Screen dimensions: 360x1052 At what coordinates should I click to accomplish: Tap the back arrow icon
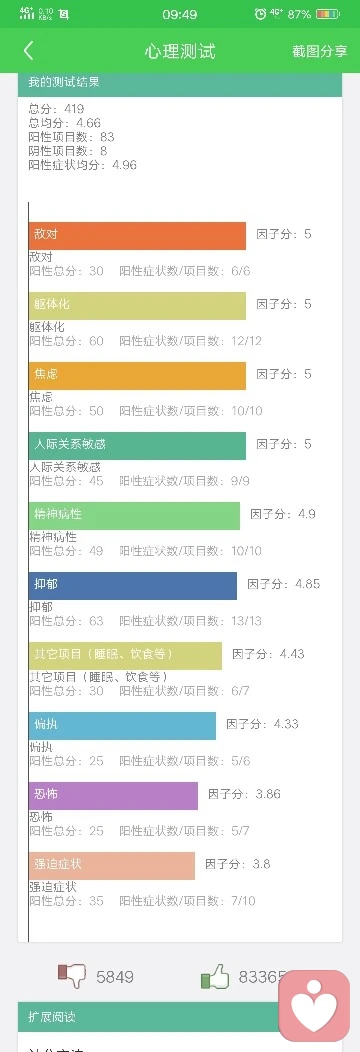click(x=28, y=51)
